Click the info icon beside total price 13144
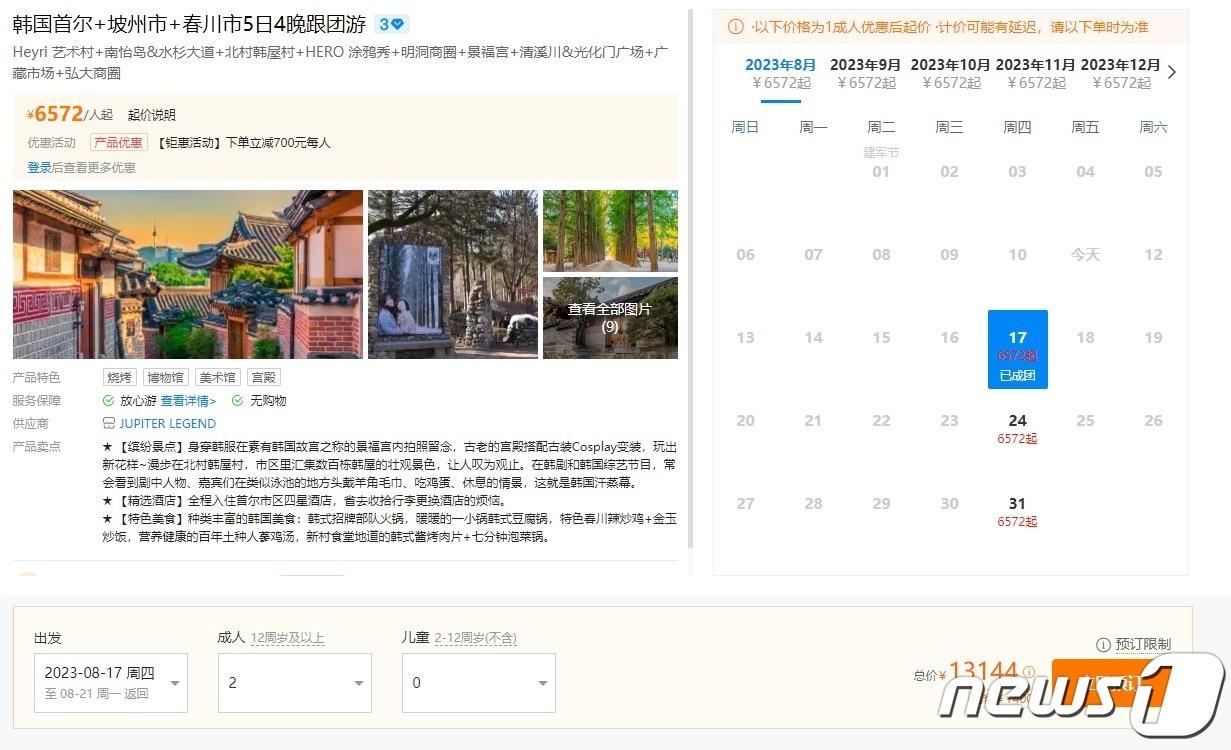The height and width of the screenshot is (750, 1231). pos(1029,673)
